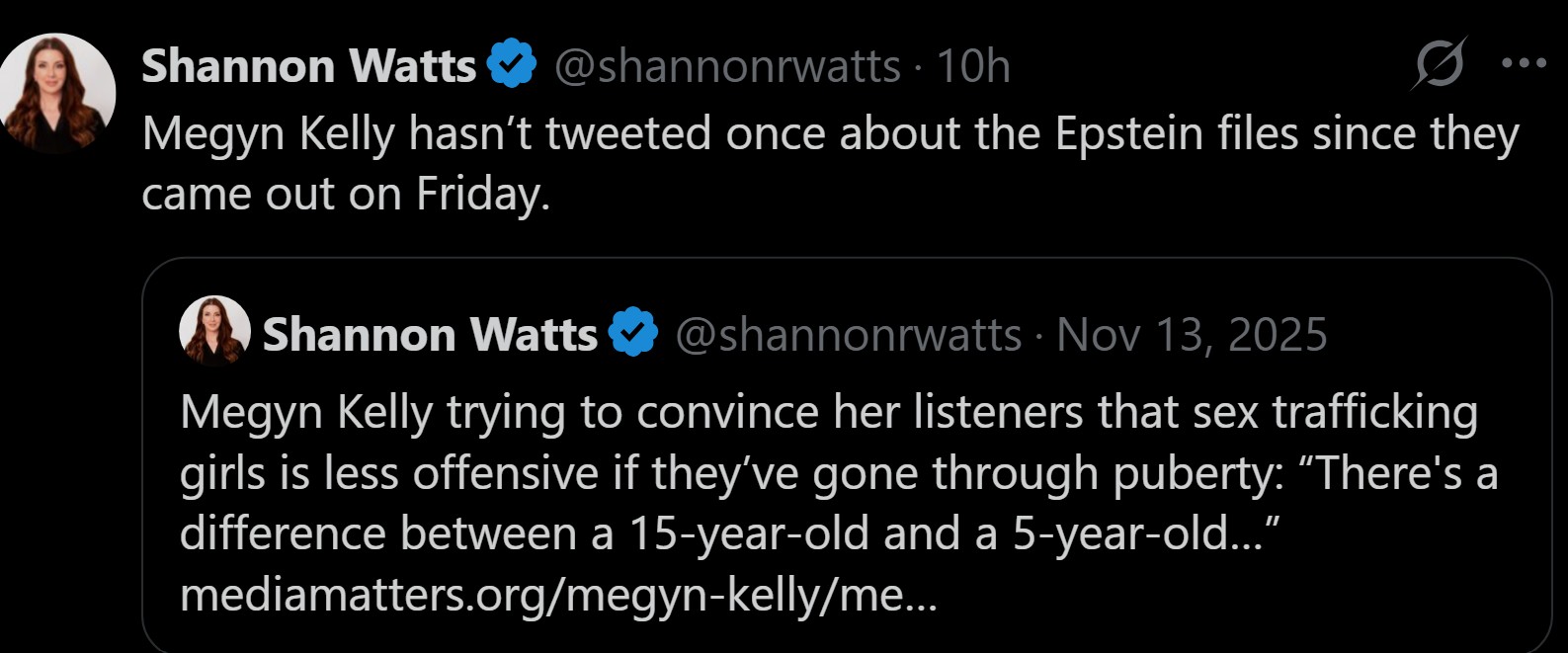Click the Grok explain-post icon
1568x653 pixels.
pyautogui.click(x=1438, y=65)
